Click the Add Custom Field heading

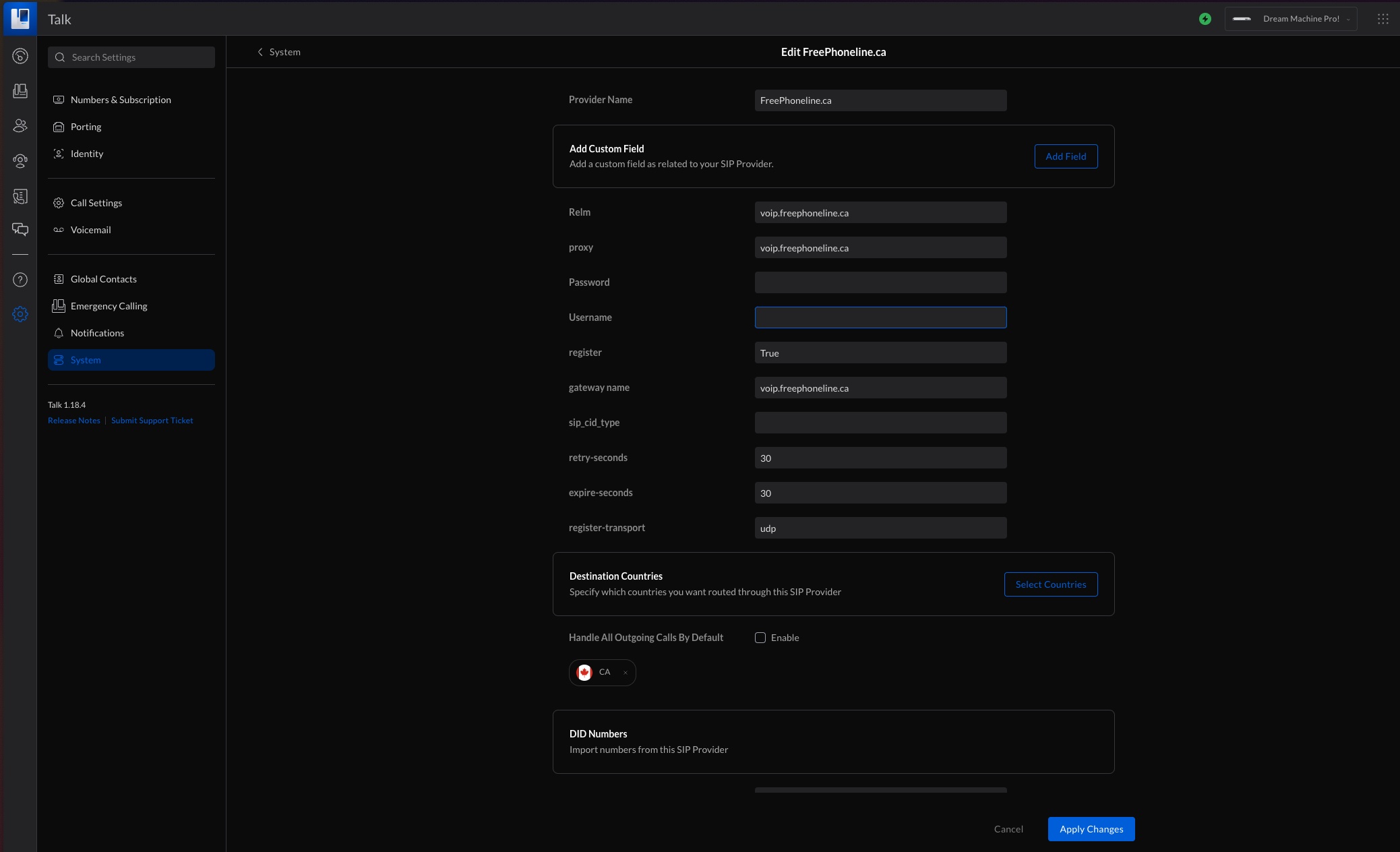point(607,149)
